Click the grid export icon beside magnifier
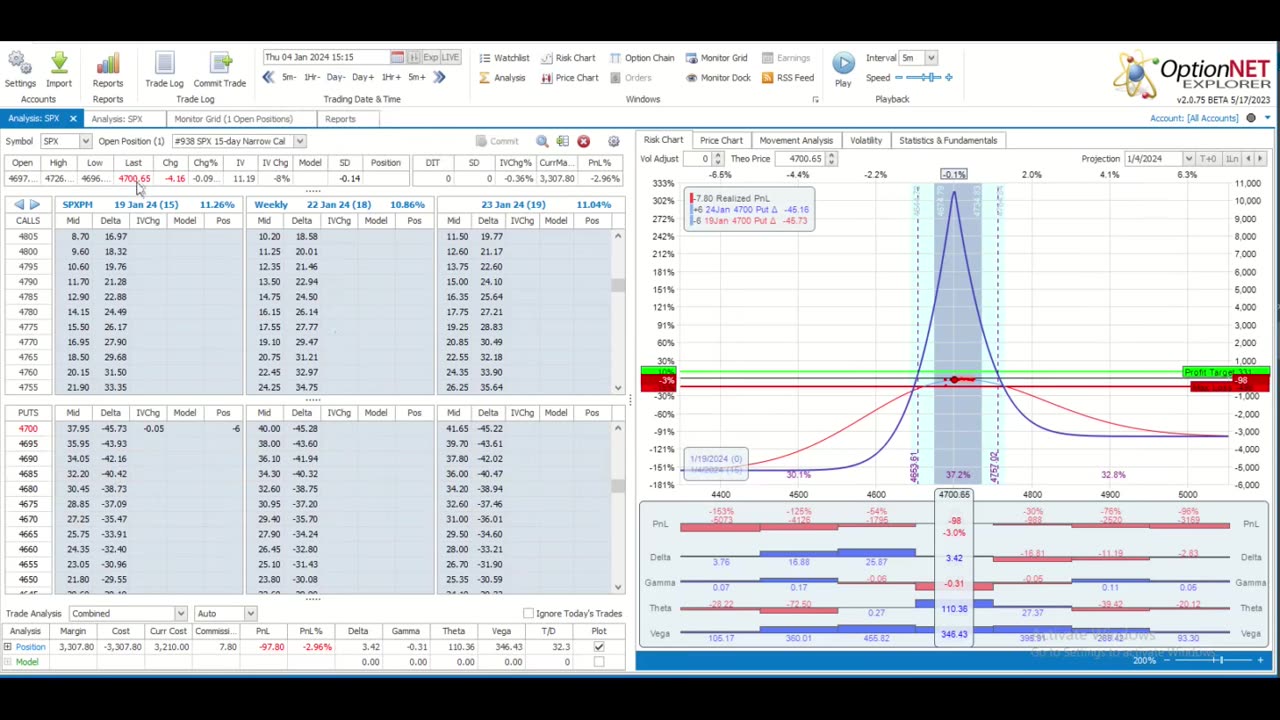The height and width of the screenshot is (720, 1280). 563,141
